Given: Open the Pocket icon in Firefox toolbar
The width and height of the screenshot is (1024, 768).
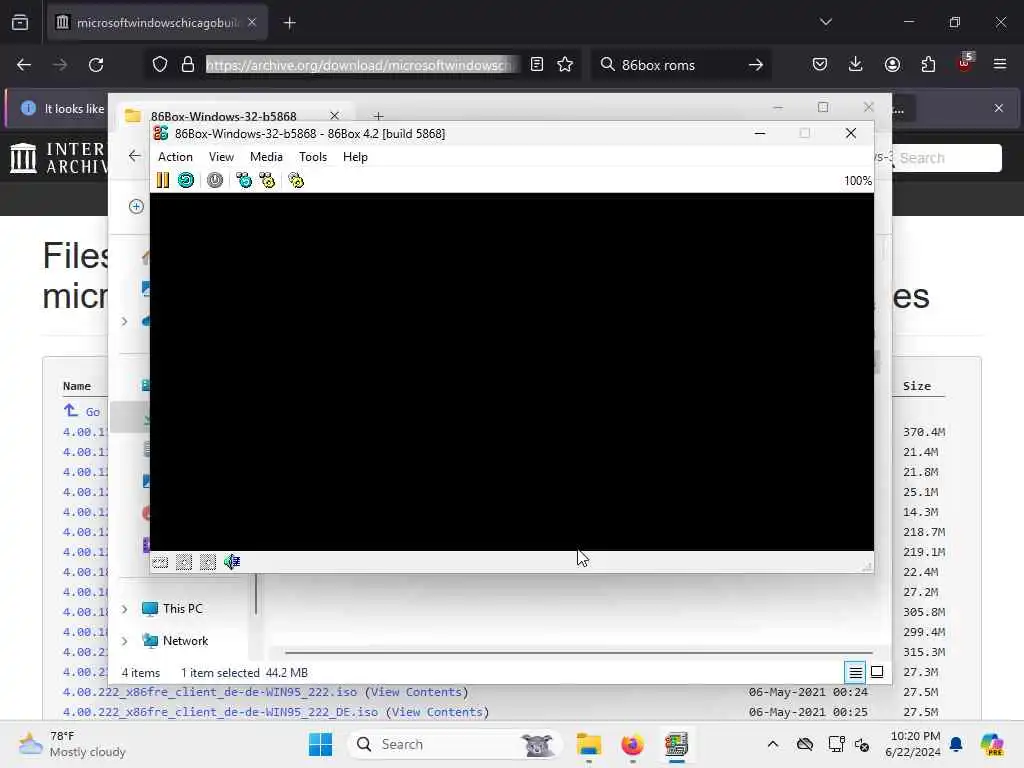Looking at the screenshot, I should click(820, 64).
